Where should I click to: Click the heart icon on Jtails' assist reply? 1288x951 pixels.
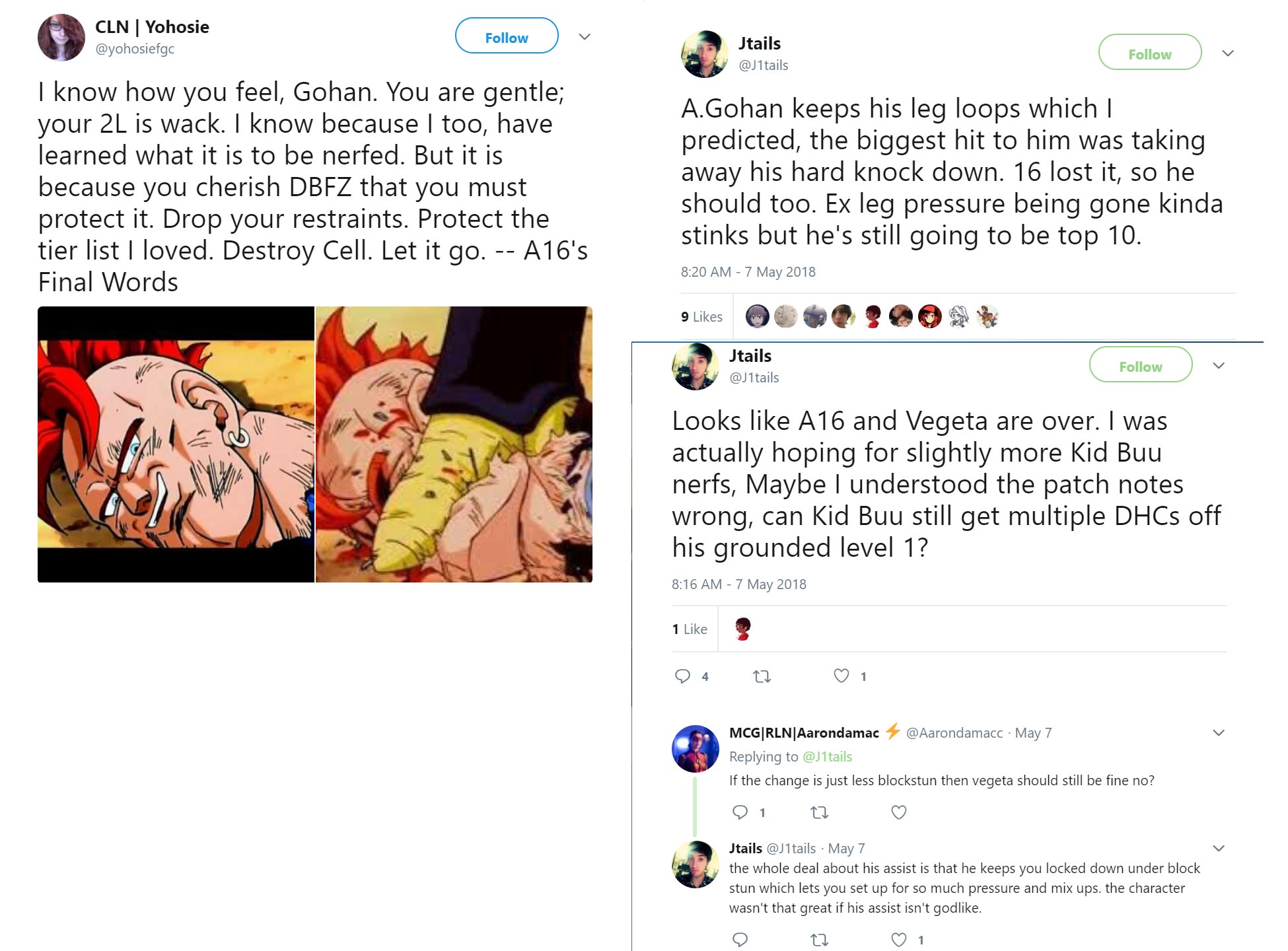pyautogui.click(x=898, y=938)
